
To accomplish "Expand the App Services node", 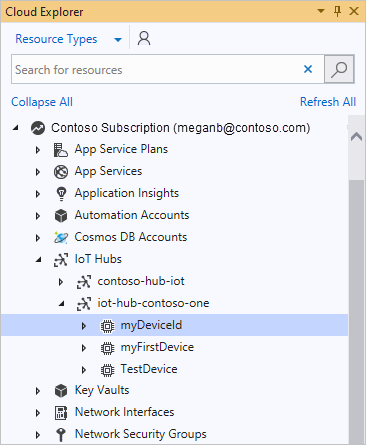I will tap(38, 172).
